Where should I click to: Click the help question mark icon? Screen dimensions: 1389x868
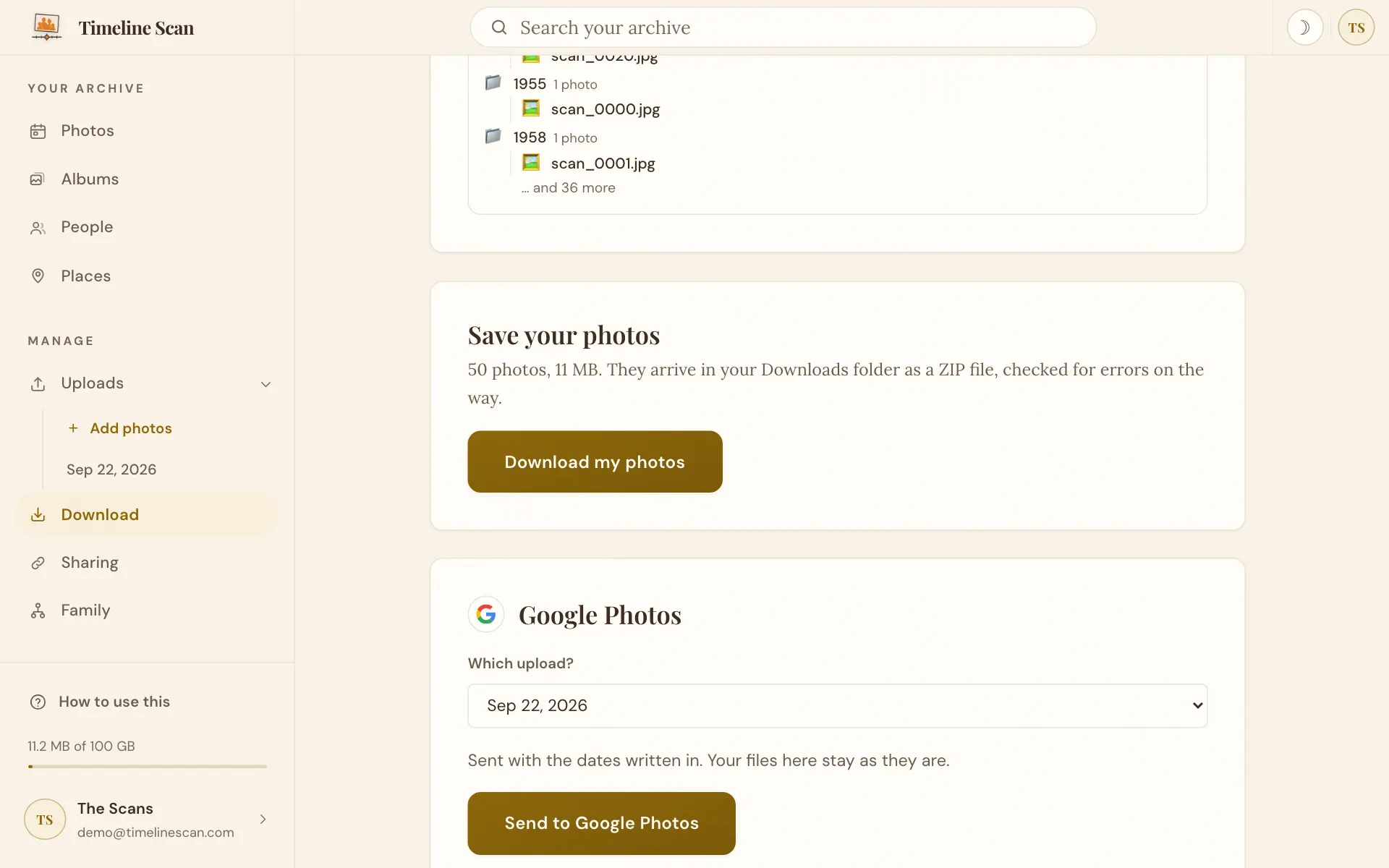pos(38,702)
